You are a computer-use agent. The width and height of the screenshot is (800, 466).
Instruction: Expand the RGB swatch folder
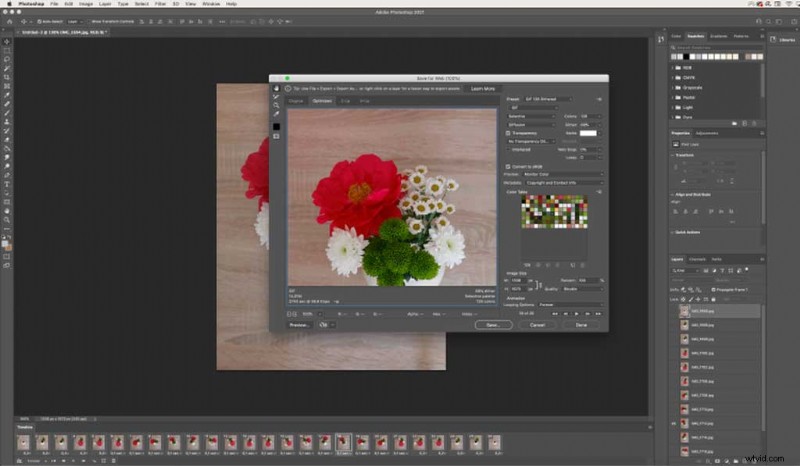pos(673,68)
